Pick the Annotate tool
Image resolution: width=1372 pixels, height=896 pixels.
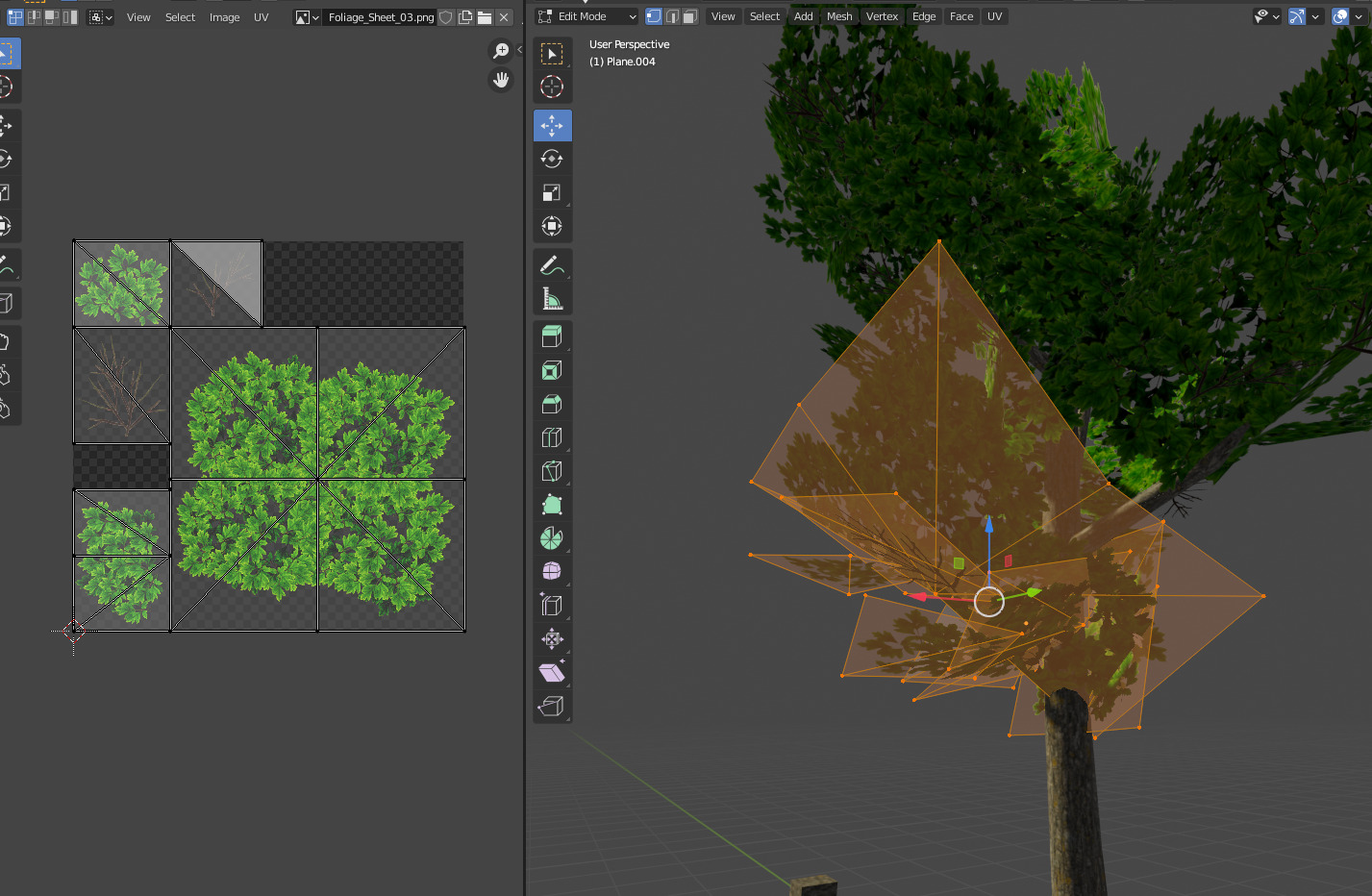point(553,264)
